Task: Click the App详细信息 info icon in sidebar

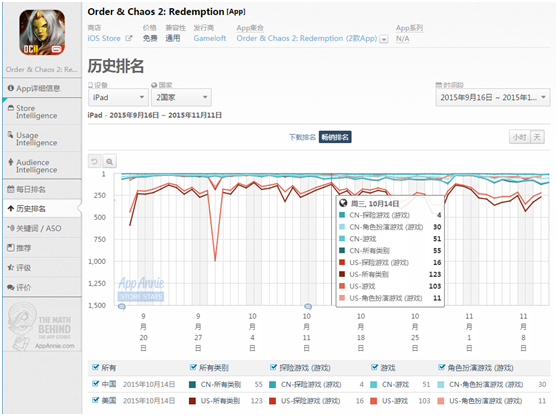Action: (11, 88)
